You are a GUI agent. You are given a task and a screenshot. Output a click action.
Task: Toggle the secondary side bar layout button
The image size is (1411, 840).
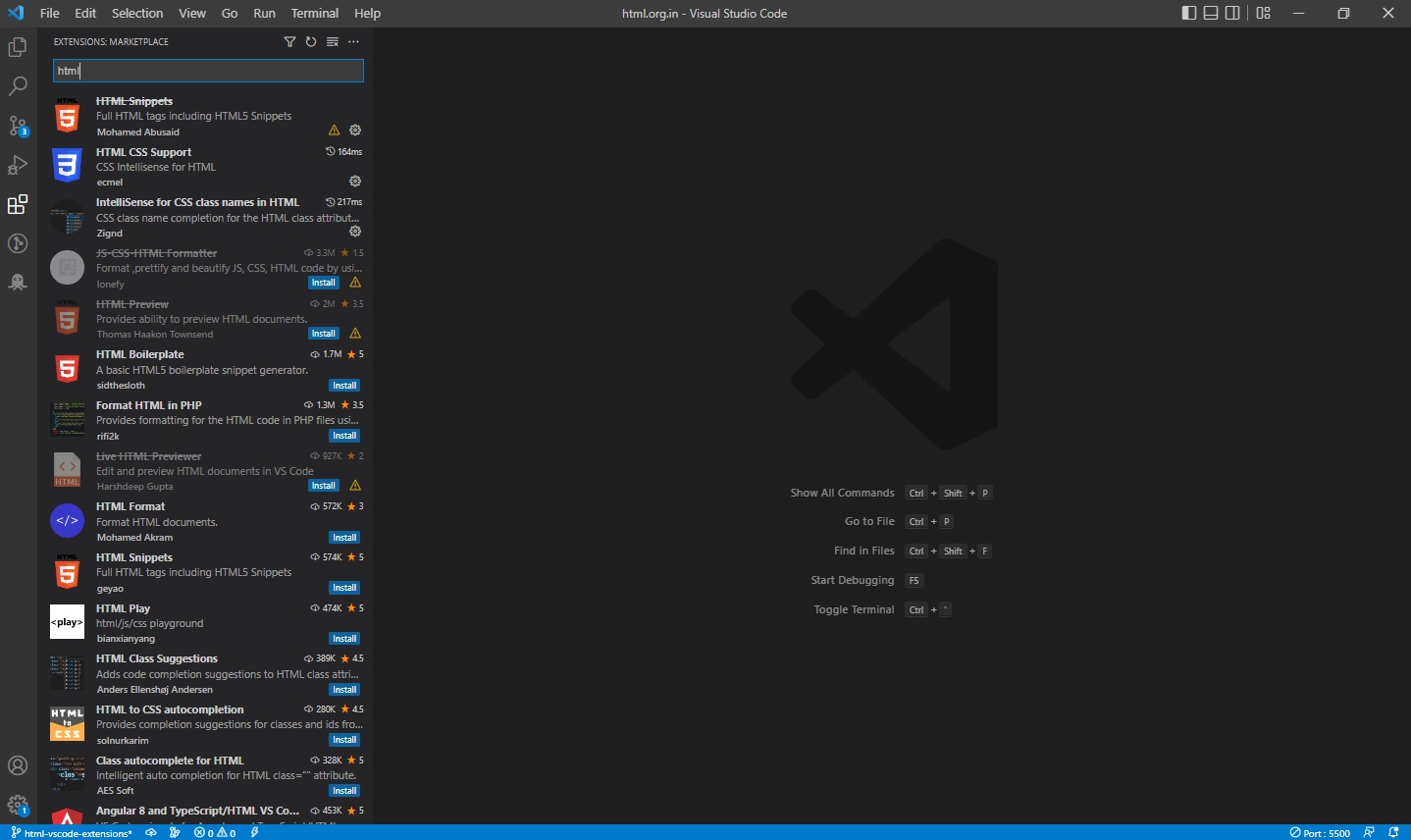(x=1232, y=13)
